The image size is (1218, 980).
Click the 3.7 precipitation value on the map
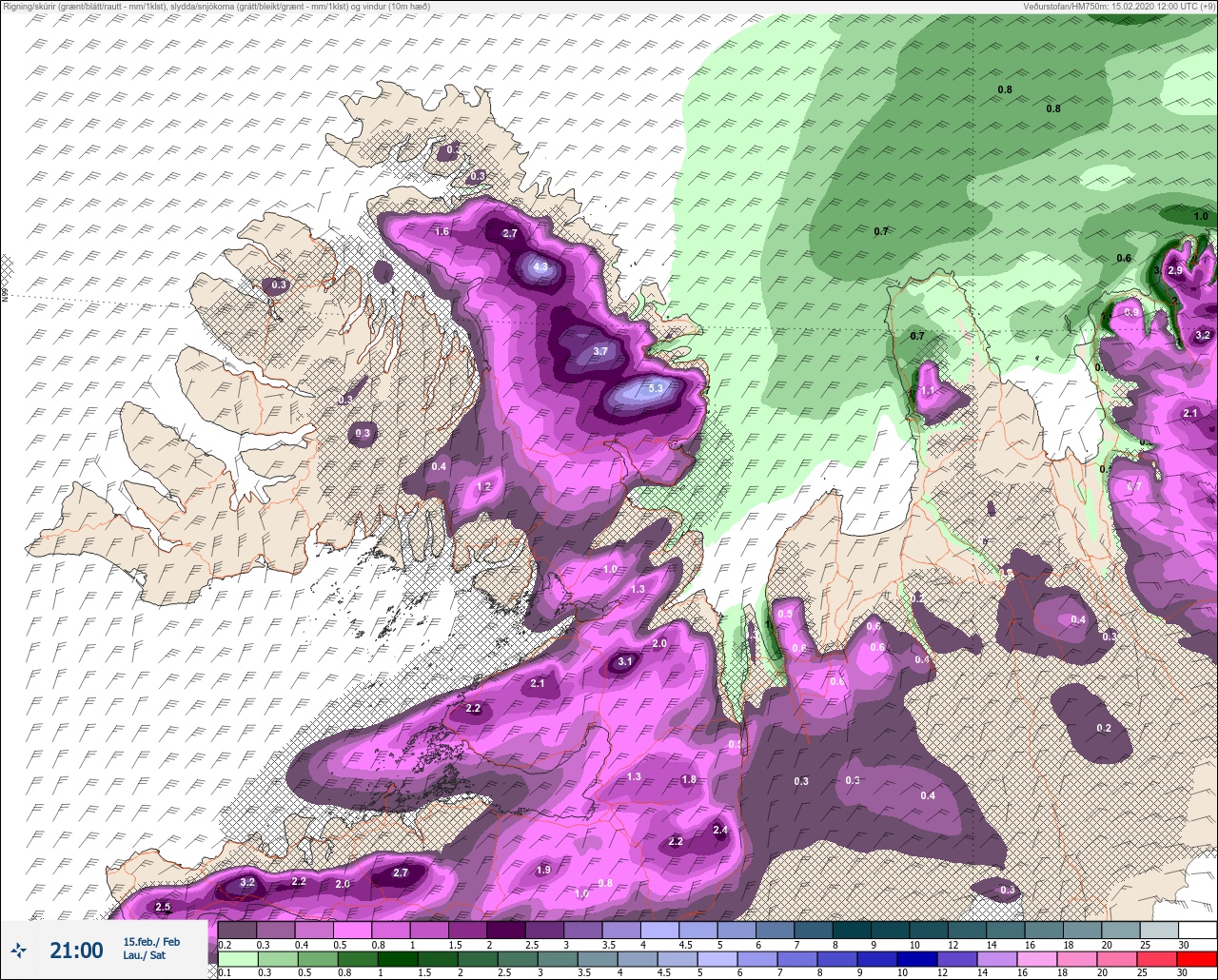pos(600,351)
